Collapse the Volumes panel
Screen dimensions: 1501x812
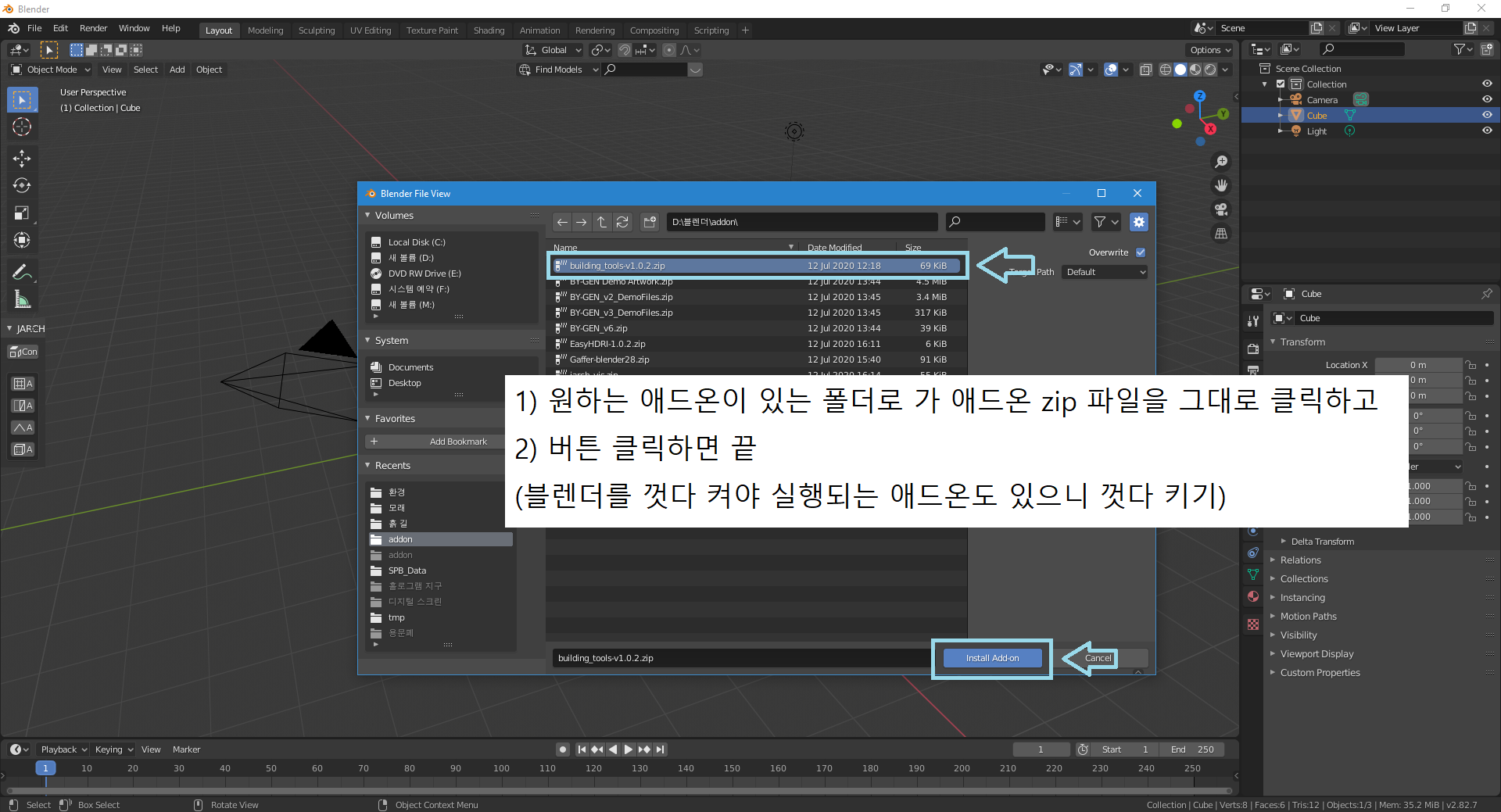pyautogui.click(x=394, y=216)
